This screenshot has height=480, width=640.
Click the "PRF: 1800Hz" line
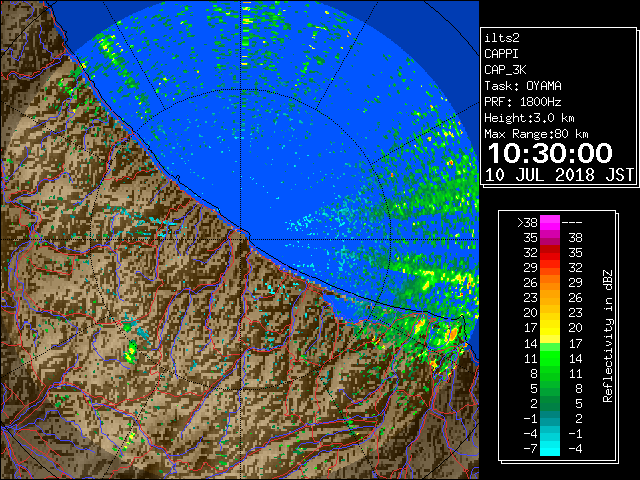(523, 102)
